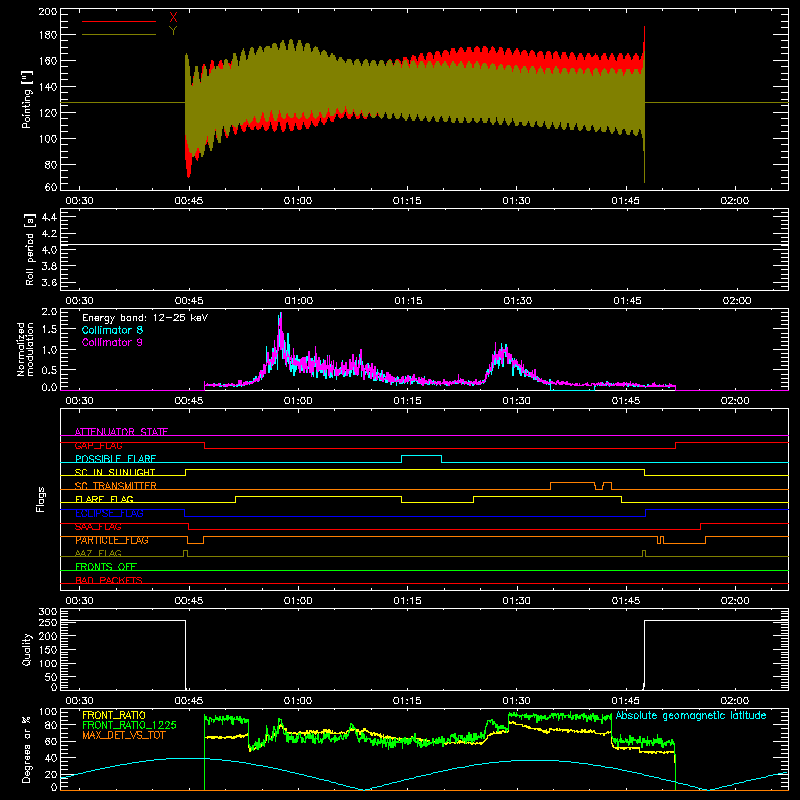
Task: Click the olive legend line sample for Y
Action: coord(119,35)
